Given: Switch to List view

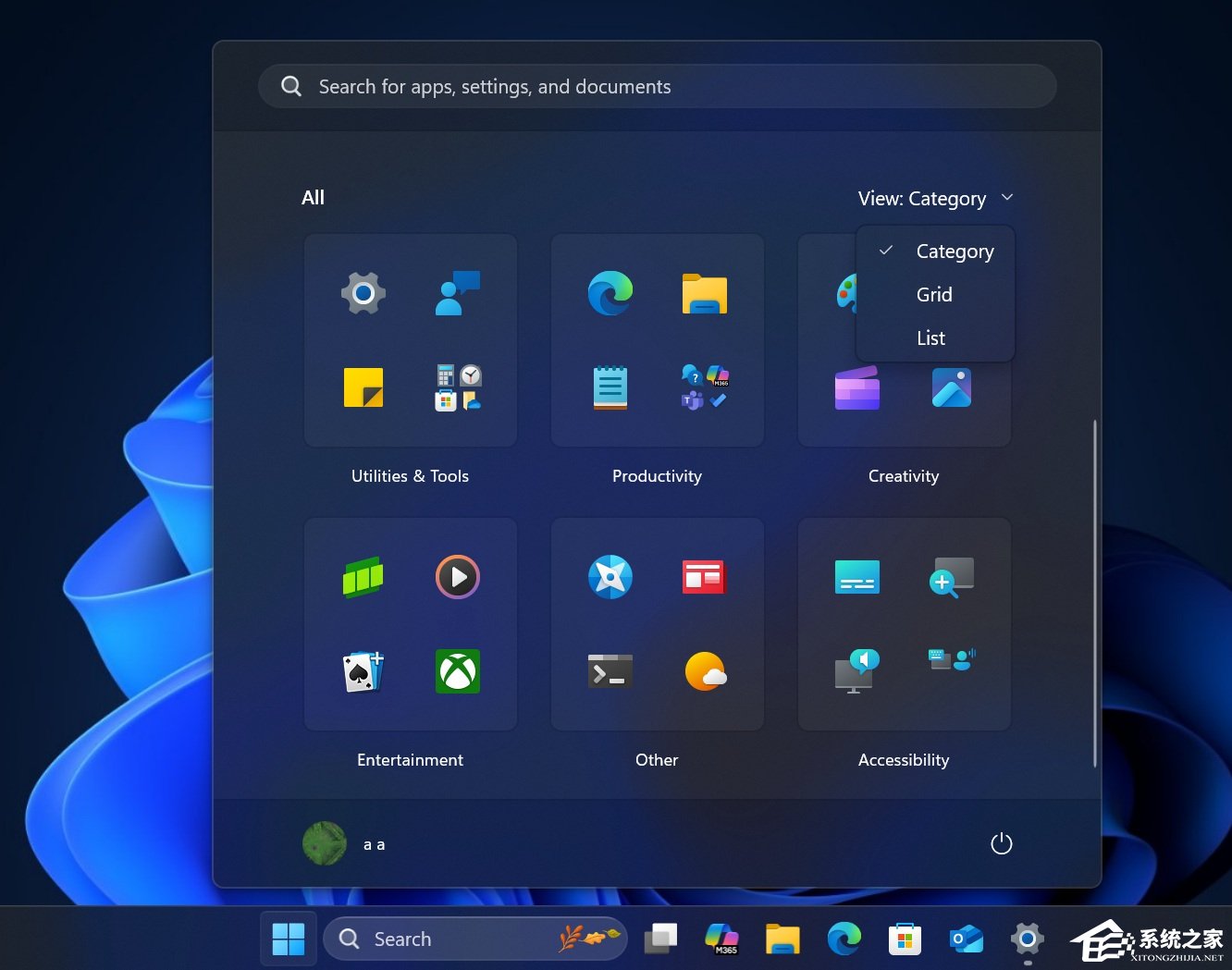Looking at the screenshot, I should coord(935,338).
